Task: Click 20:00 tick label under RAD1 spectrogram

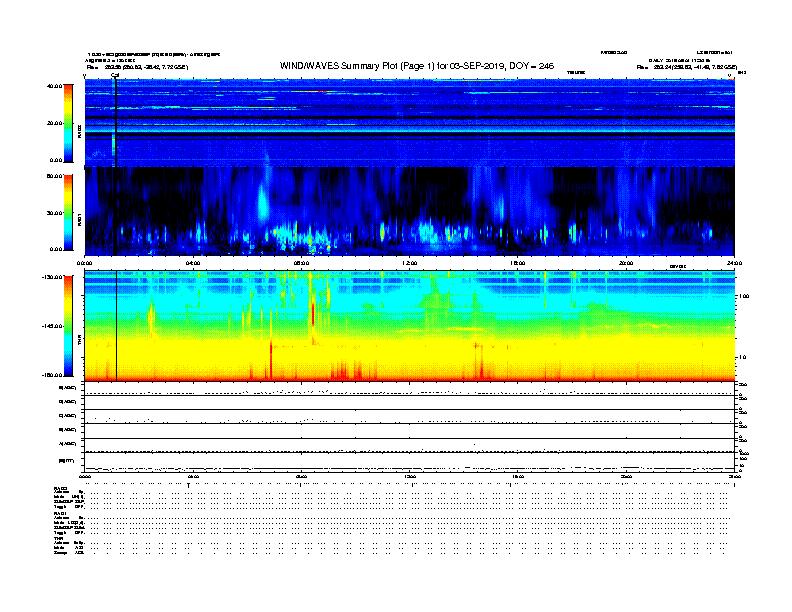Action: point(626,263)
